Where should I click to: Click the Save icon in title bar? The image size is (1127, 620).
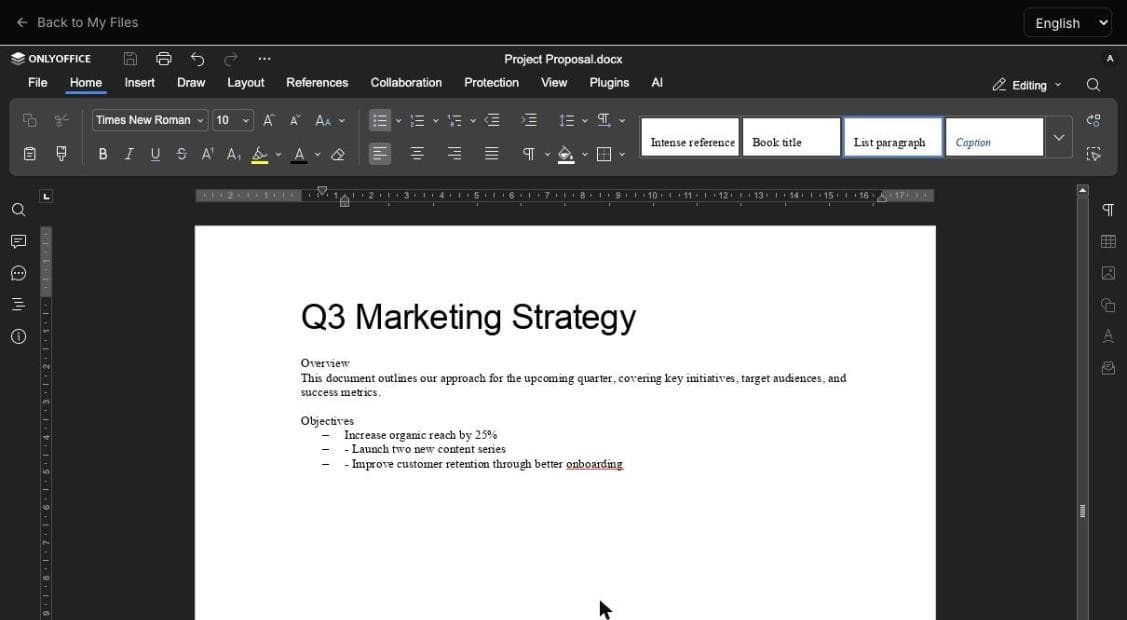(130, 59)
